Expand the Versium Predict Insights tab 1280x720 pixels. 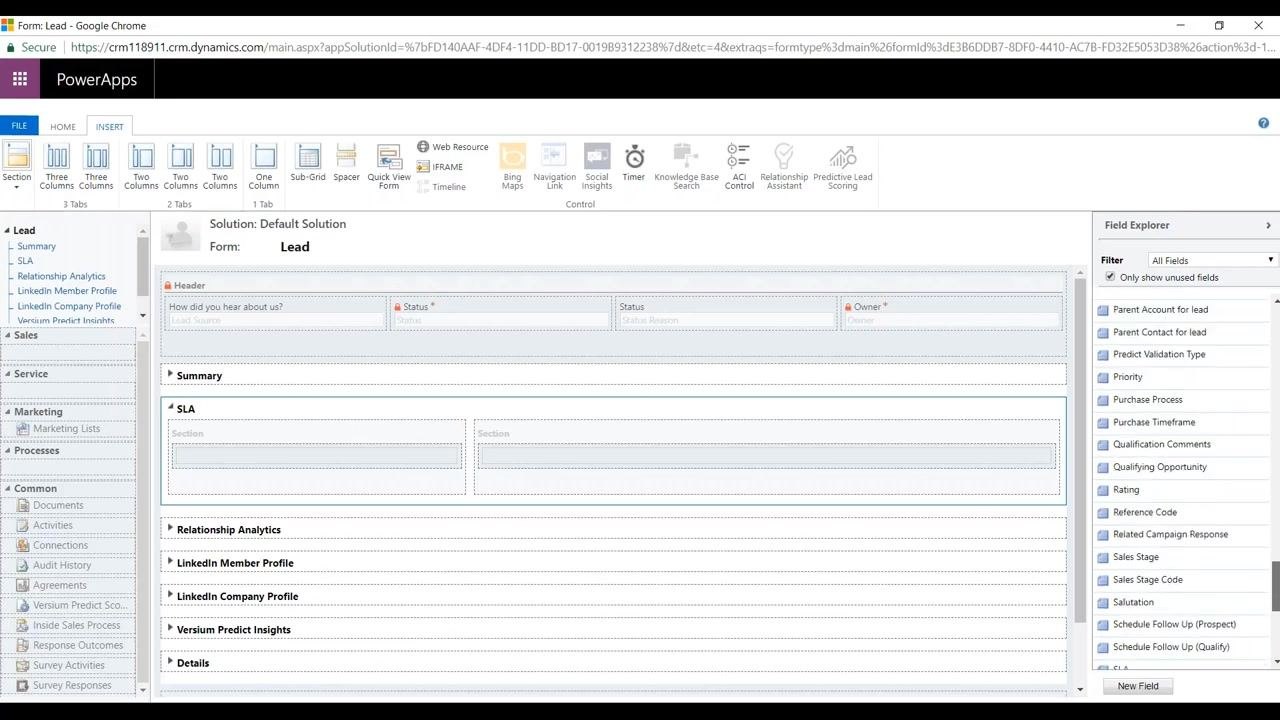[x=170, y=629]
